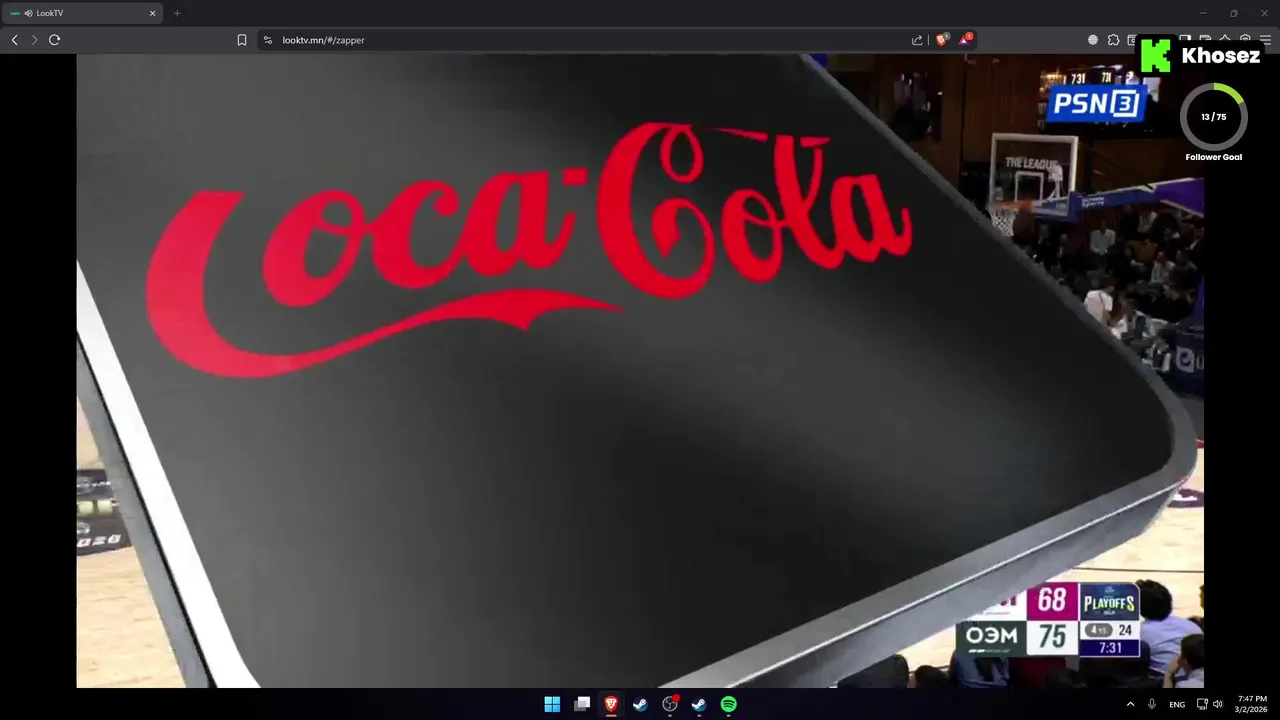Restore down the browser window
The height and width of the screenshot is (720, 1280).
1233,13
